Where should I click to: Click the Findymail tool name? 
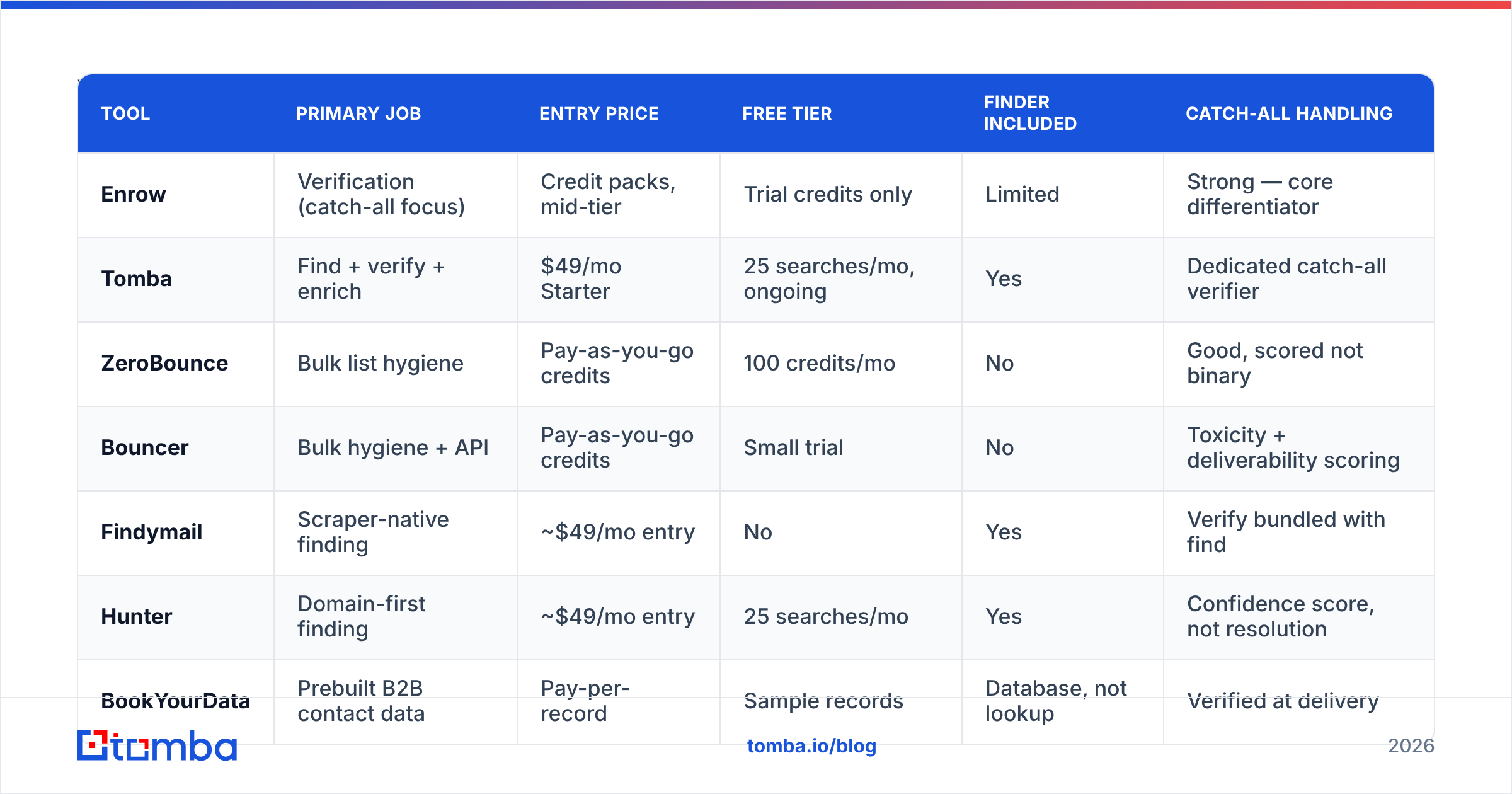pos(152,532)
